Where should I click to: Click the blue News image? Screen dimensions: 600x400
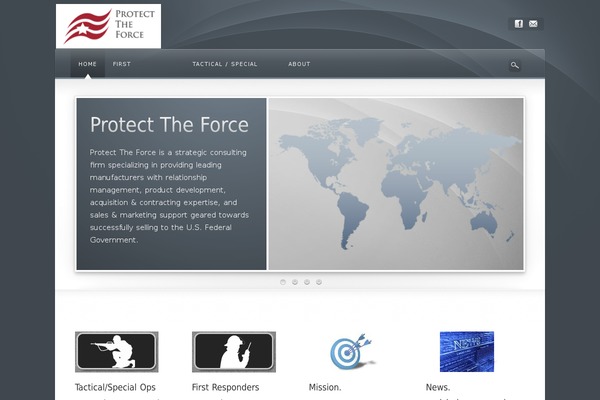(x=467, y=352)
